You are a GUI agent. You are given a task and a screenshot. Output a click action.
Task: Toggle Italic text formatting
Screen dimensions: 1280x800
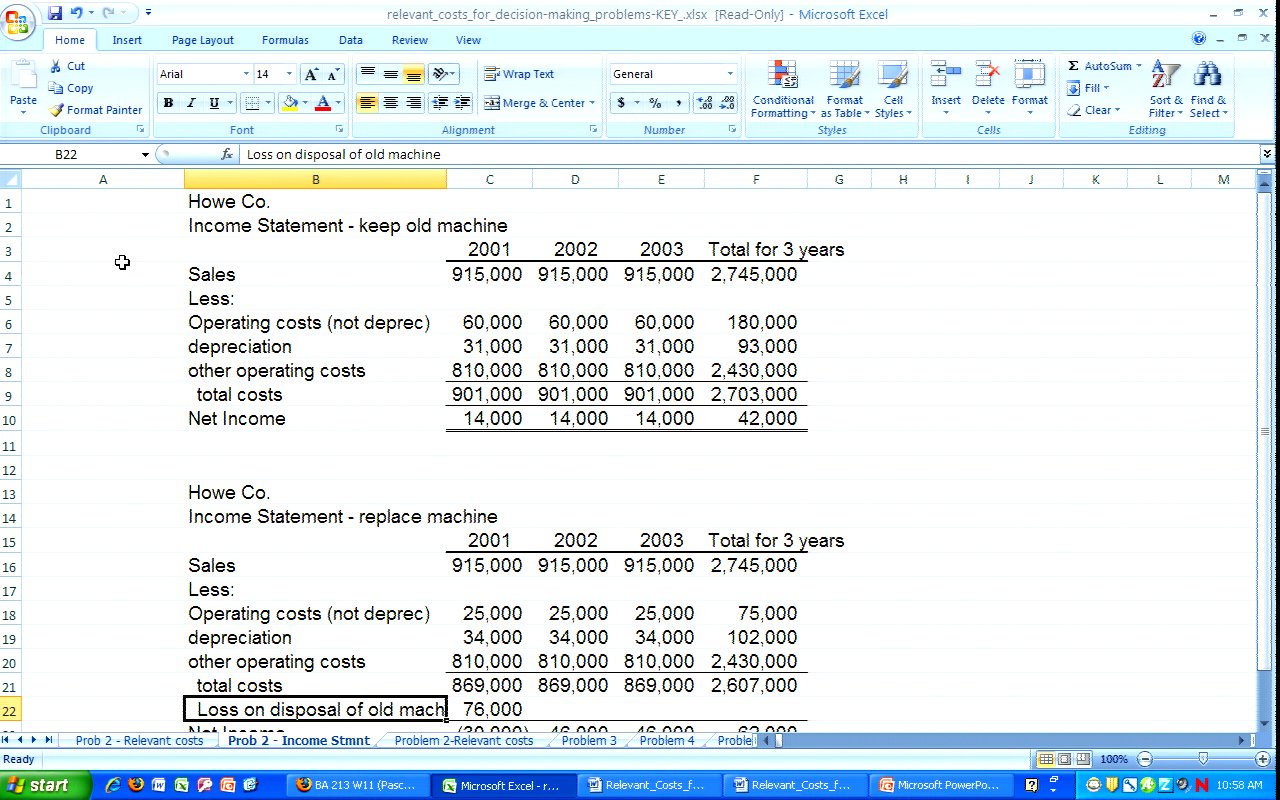191,103
